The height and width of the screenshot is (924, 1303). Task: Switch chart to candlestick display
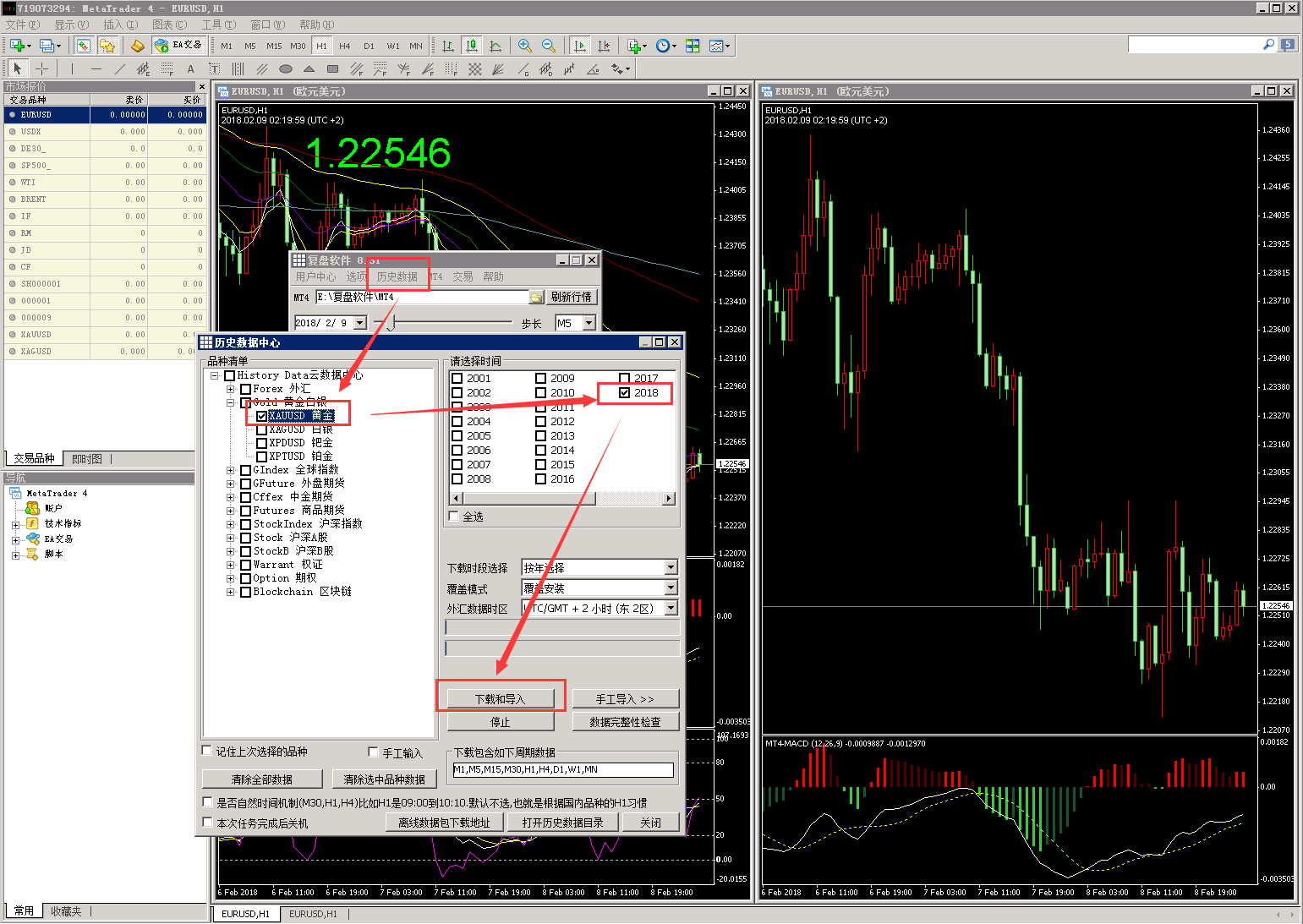(472, 46)
